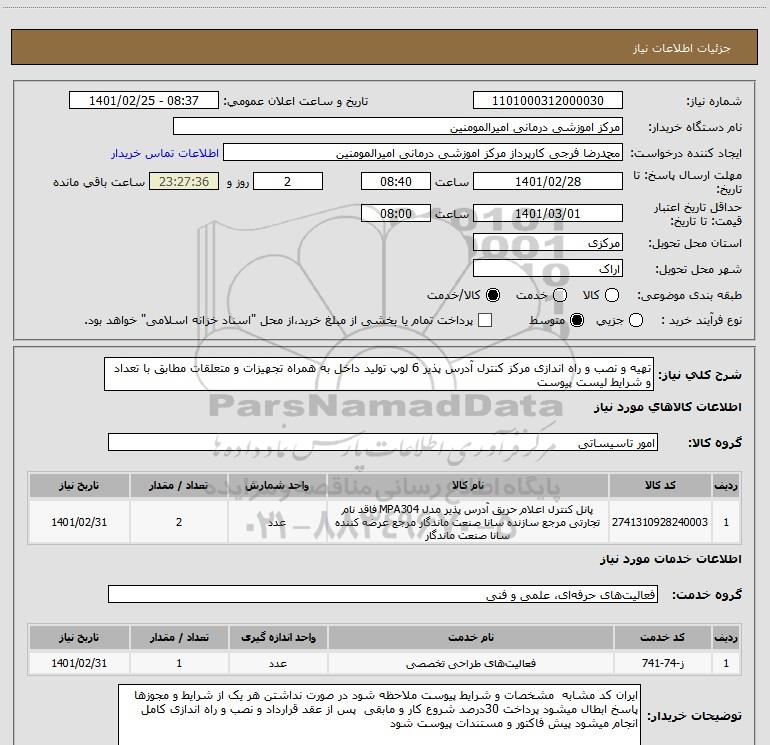
Task: Click the service group field فعالیت‌های حرفه‌ای
Action: pos(383,594)
